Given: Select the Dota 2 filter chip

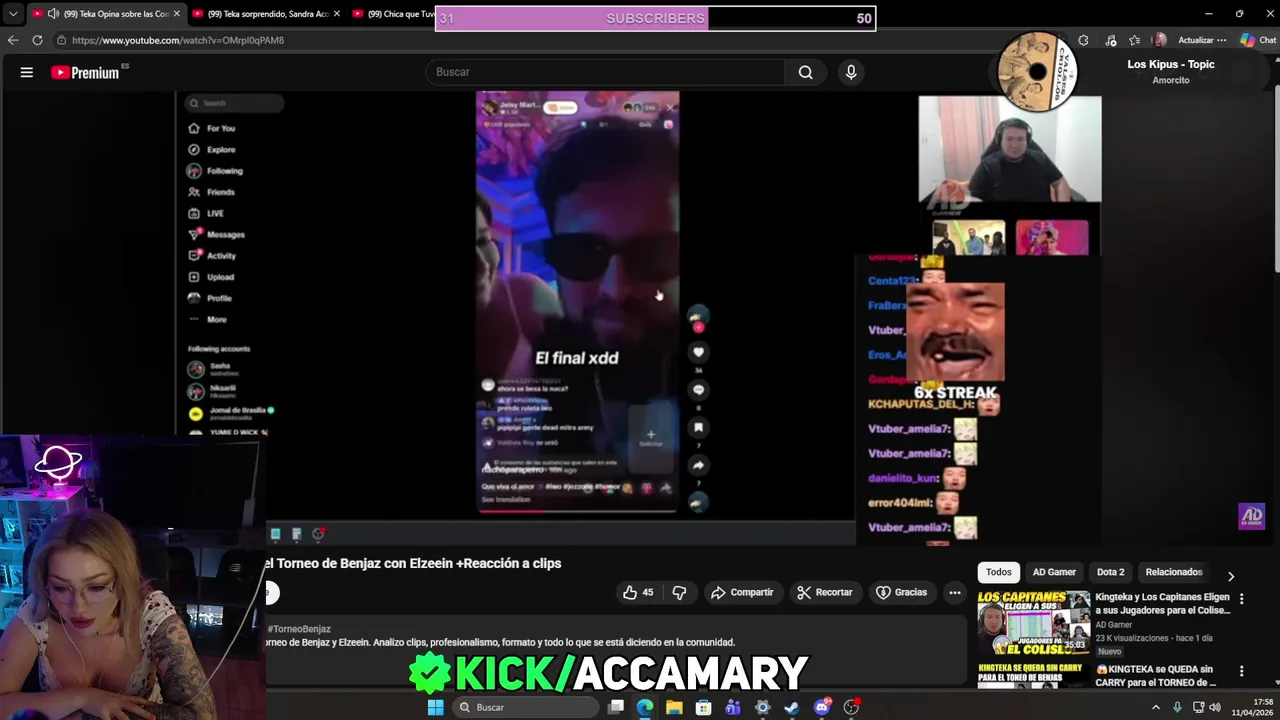Looking at the screenshot, I should 1110,572.
